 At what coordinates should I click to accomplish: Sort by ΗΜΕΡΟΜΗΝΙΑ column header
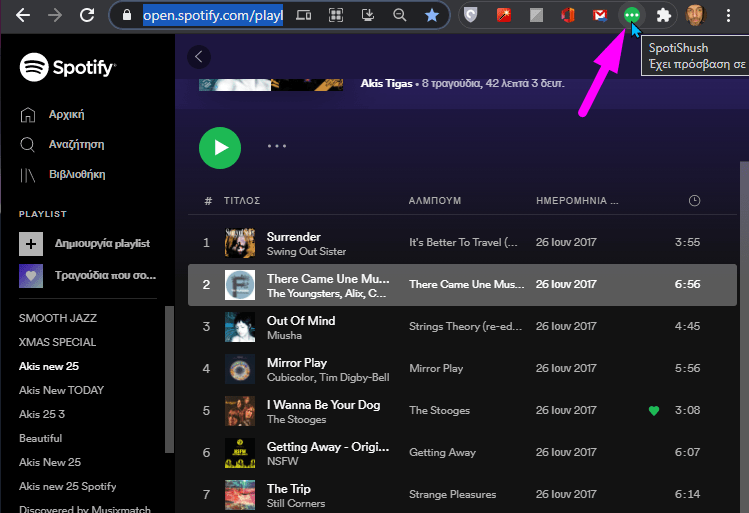(x=577, y=201)
